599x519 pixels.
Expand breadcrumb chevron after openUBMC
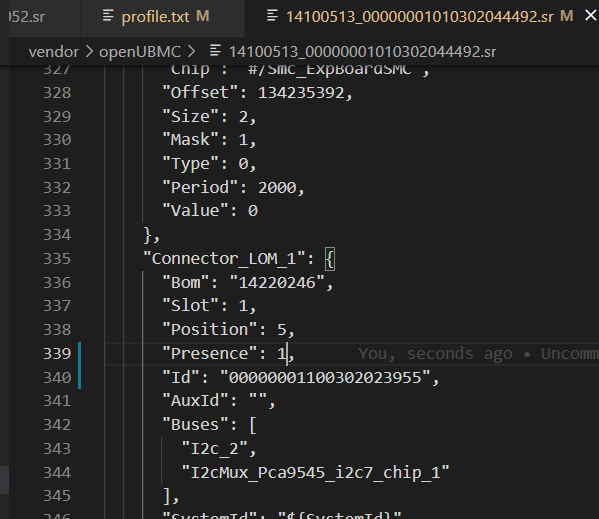tap(191, 52)
